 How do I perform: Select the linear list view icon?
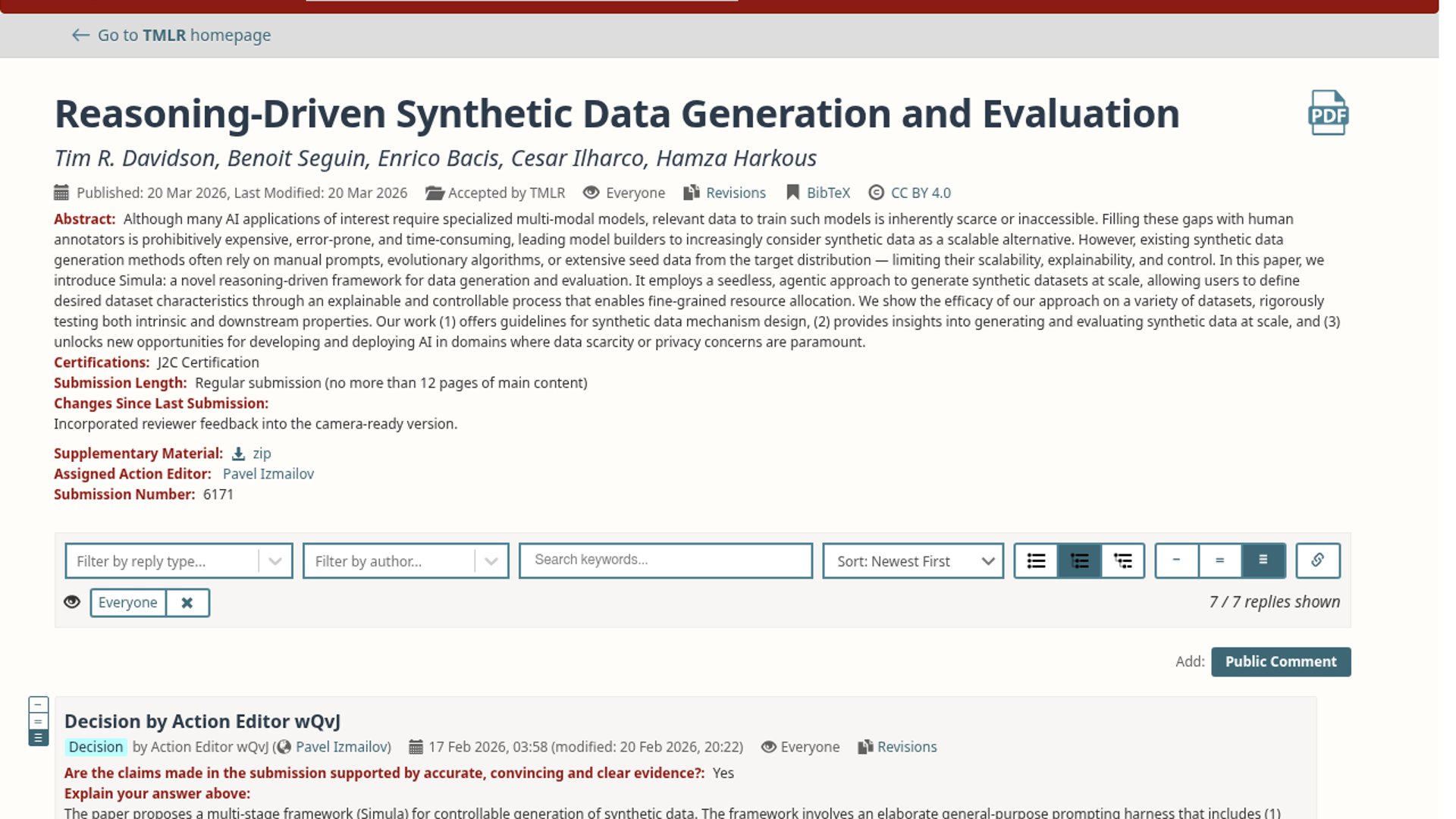pyautogui.click(x=1036, y=560)
